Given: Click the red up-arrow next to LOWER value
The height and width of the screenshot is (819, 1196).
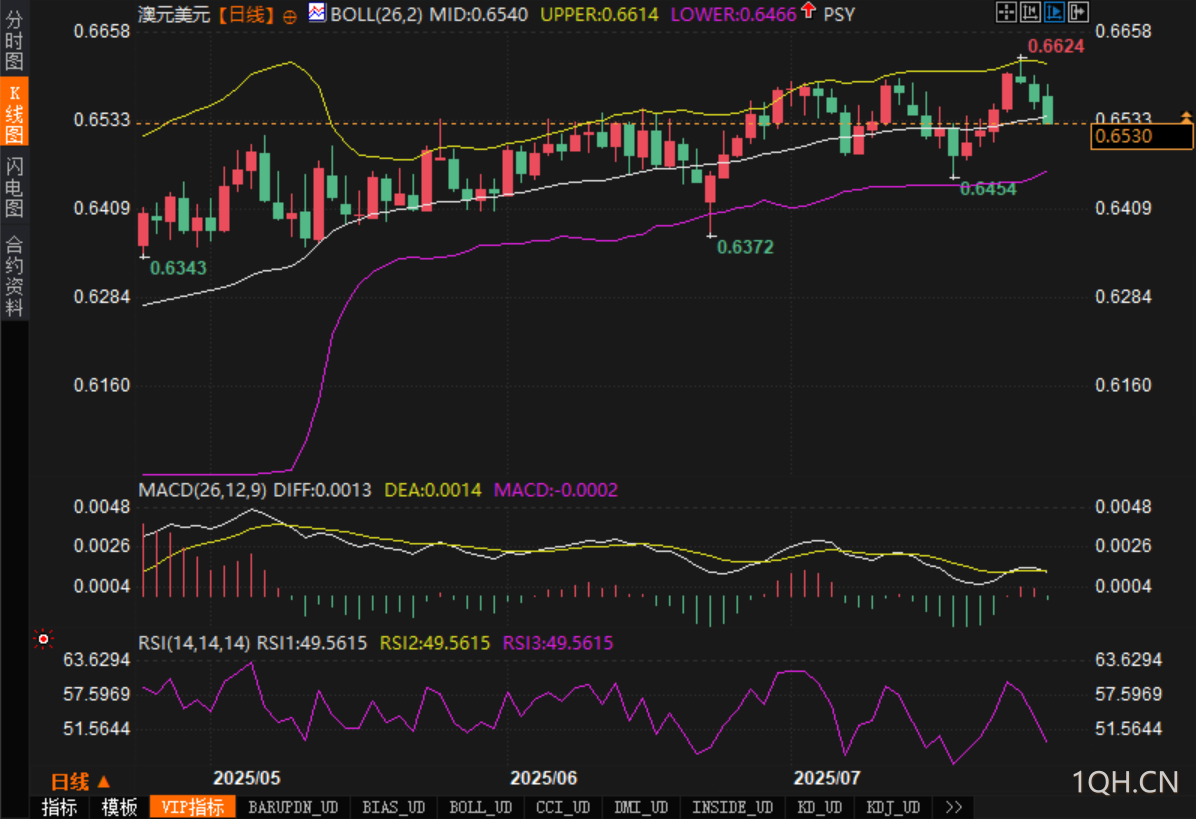Looking at the screenshot, I should tap(809, 11).
